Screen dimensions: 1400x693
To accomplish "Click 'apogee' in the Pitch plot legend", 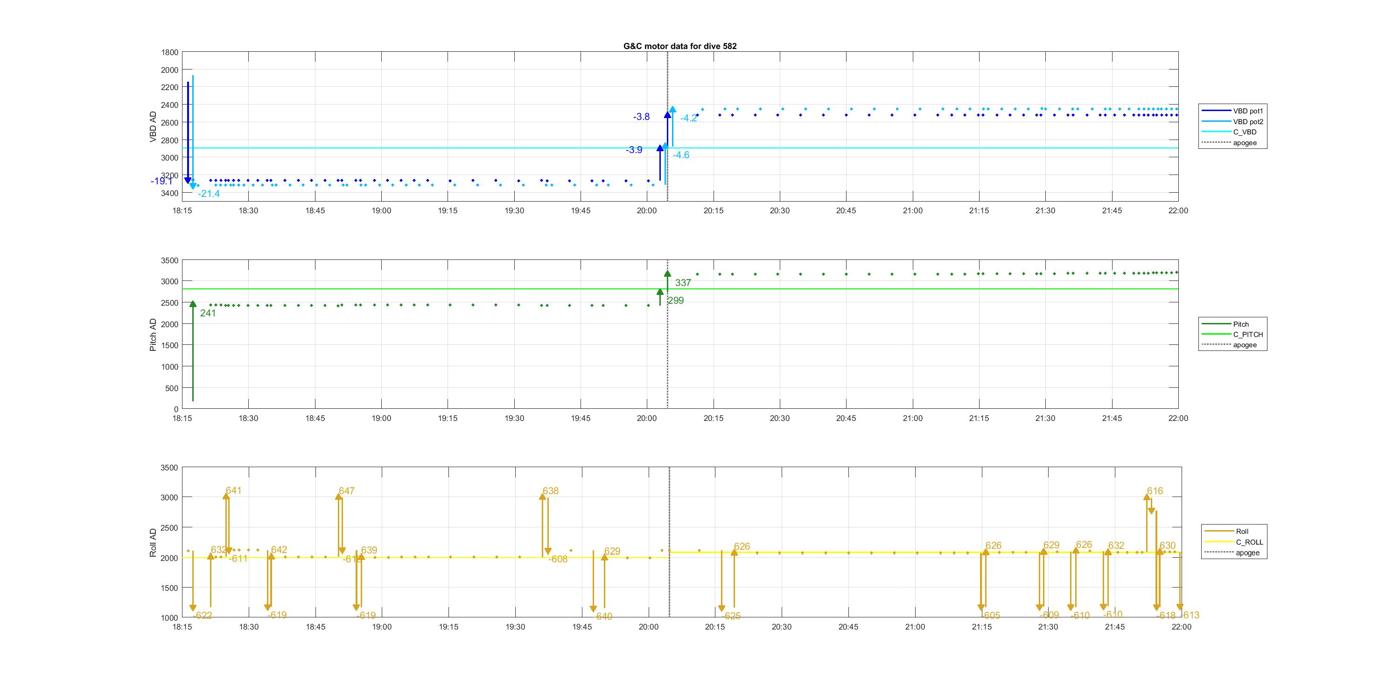I will click(1245, 345).
